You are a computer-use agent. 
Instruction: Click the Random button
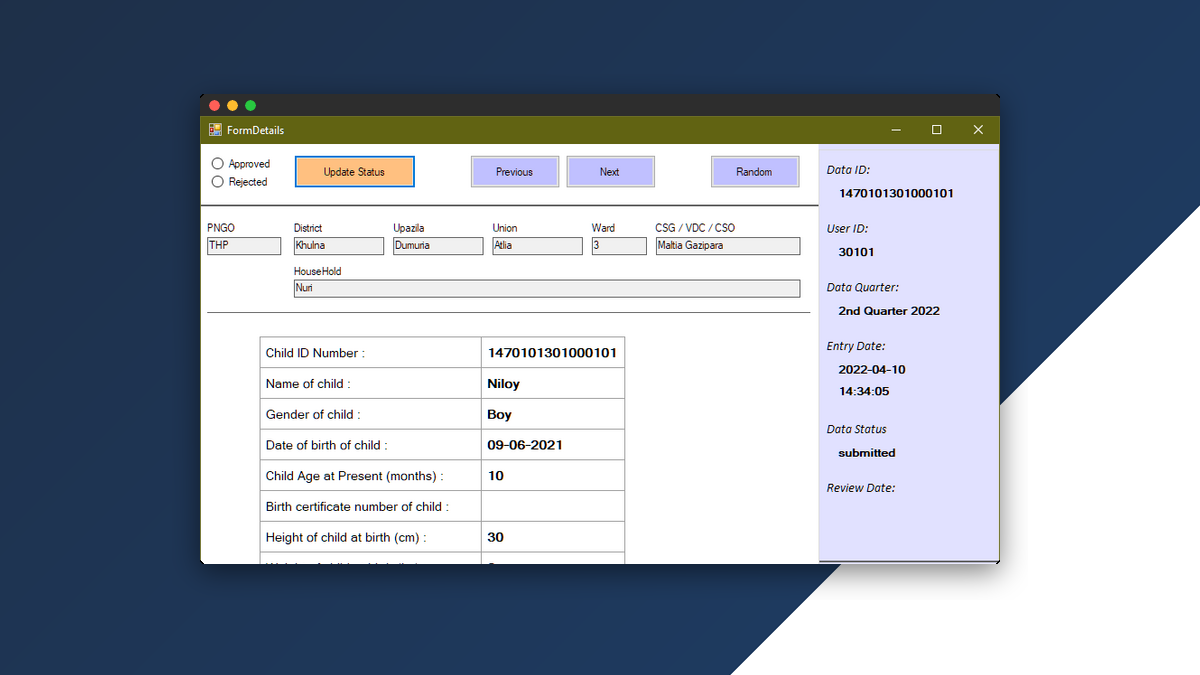click(754, 171)
